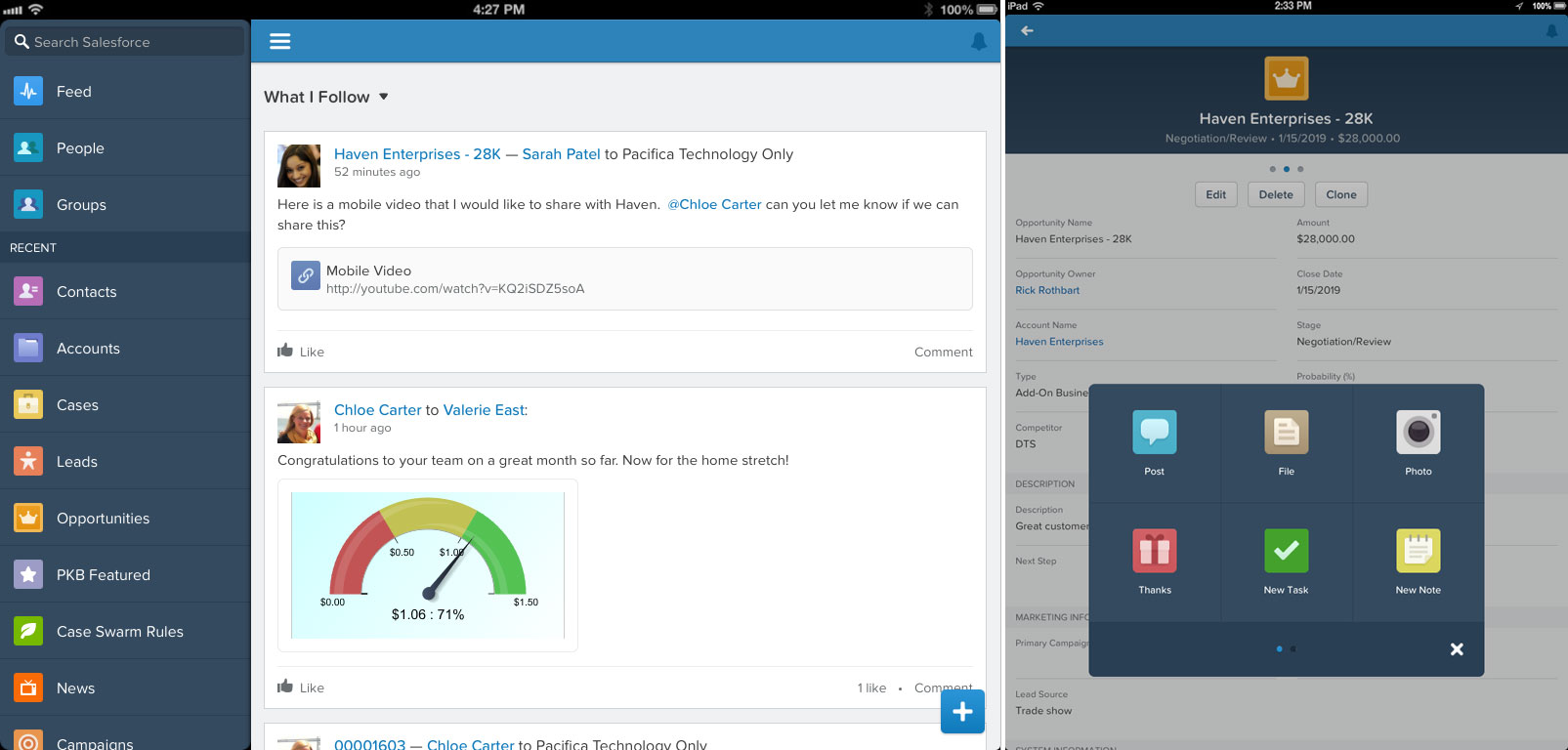Click the Clone button
The width and height of the screenshot is (1568, 750).
1340,194
